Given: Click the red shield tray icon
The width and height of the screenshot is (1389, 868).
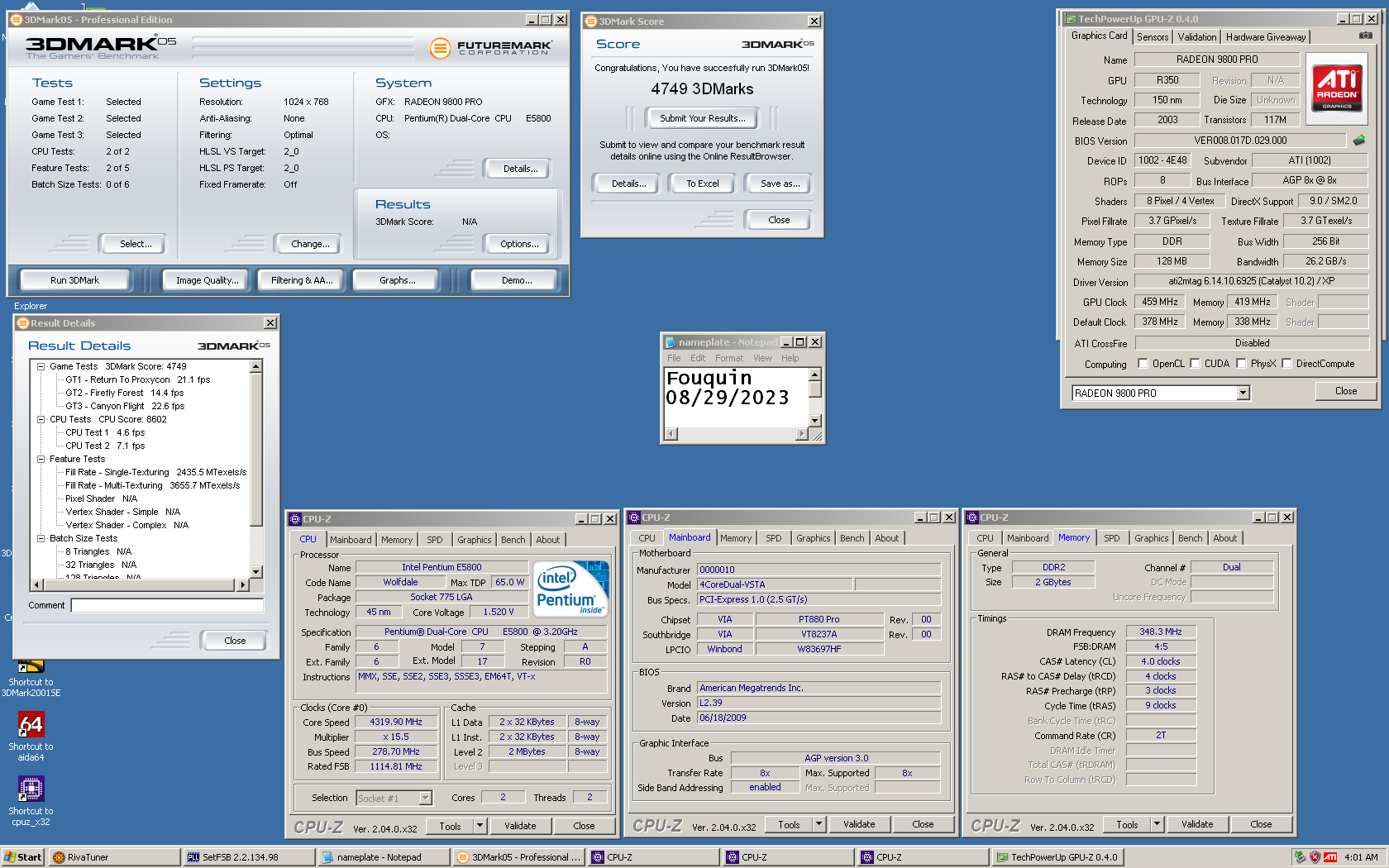Looking at the screenshot, I should click(1315, 857).
